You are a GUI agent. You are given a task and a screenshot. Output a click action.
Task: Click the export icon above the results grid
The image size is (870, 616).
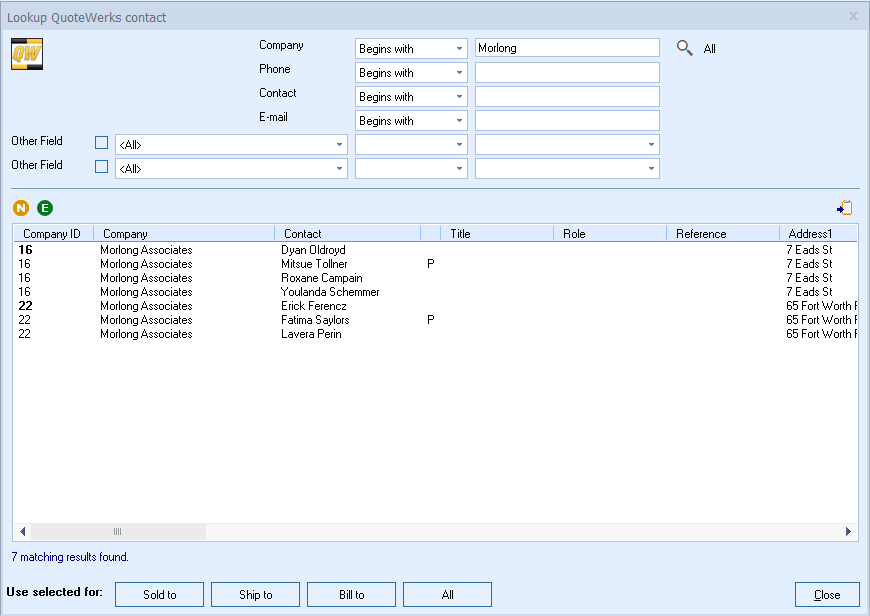845,208
